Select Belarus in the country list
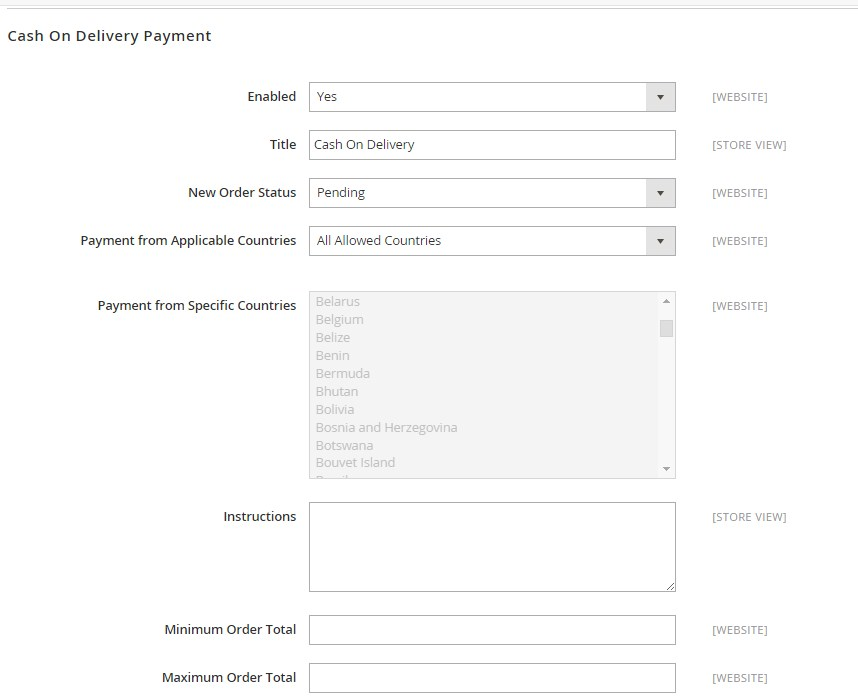Viewport: 858px width, 698px height. click(x=338, y=301)
